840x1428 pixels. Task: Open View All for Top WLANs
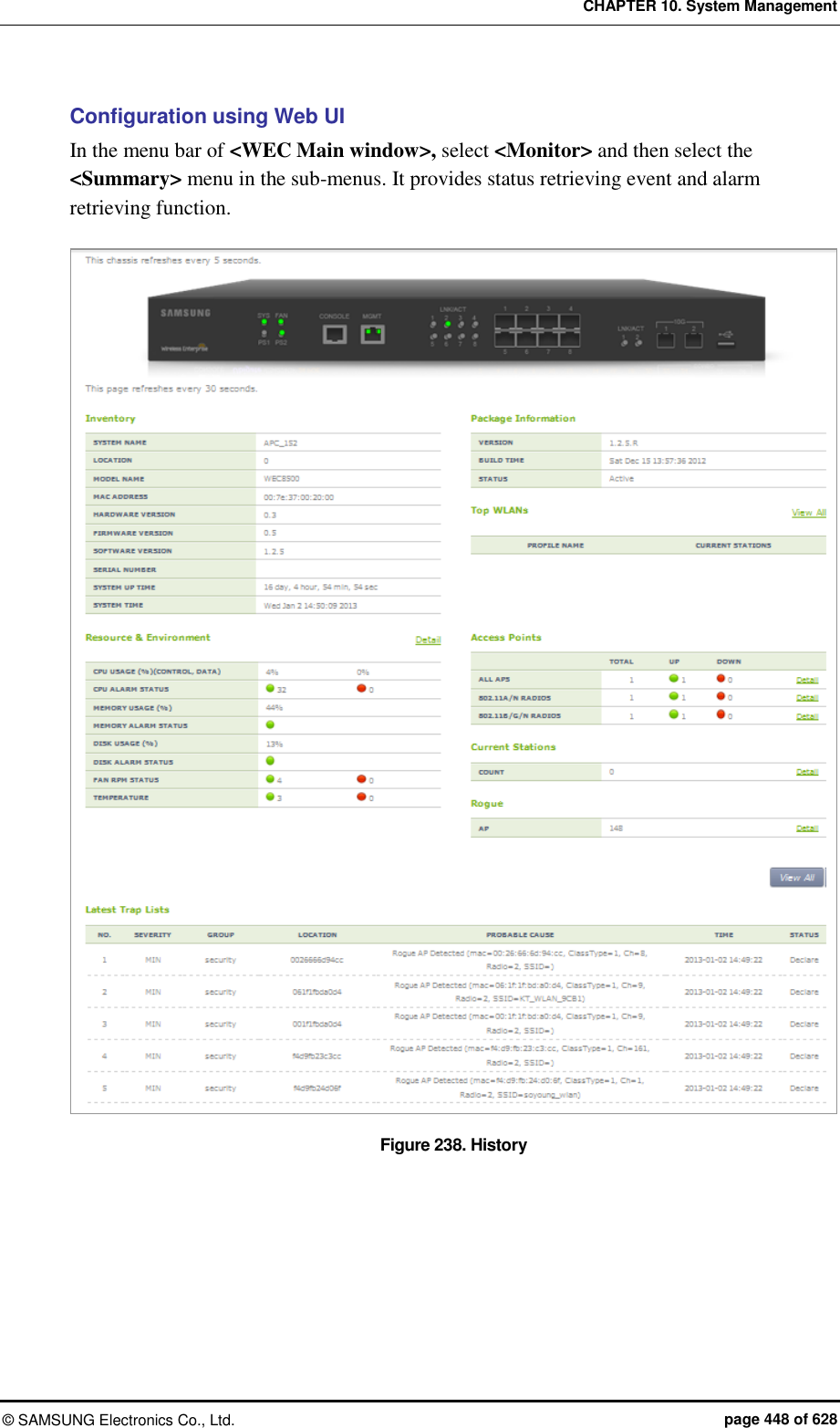coord(808,512)
